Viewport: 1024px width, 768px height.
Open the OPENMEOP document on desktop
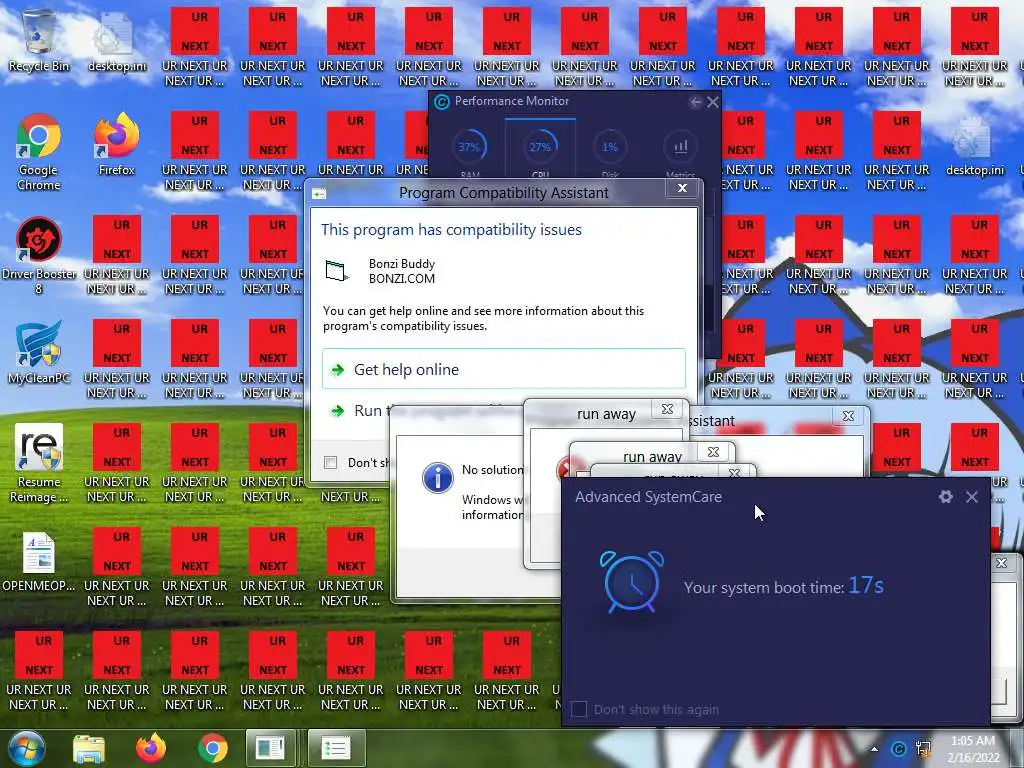click(39, 562)
